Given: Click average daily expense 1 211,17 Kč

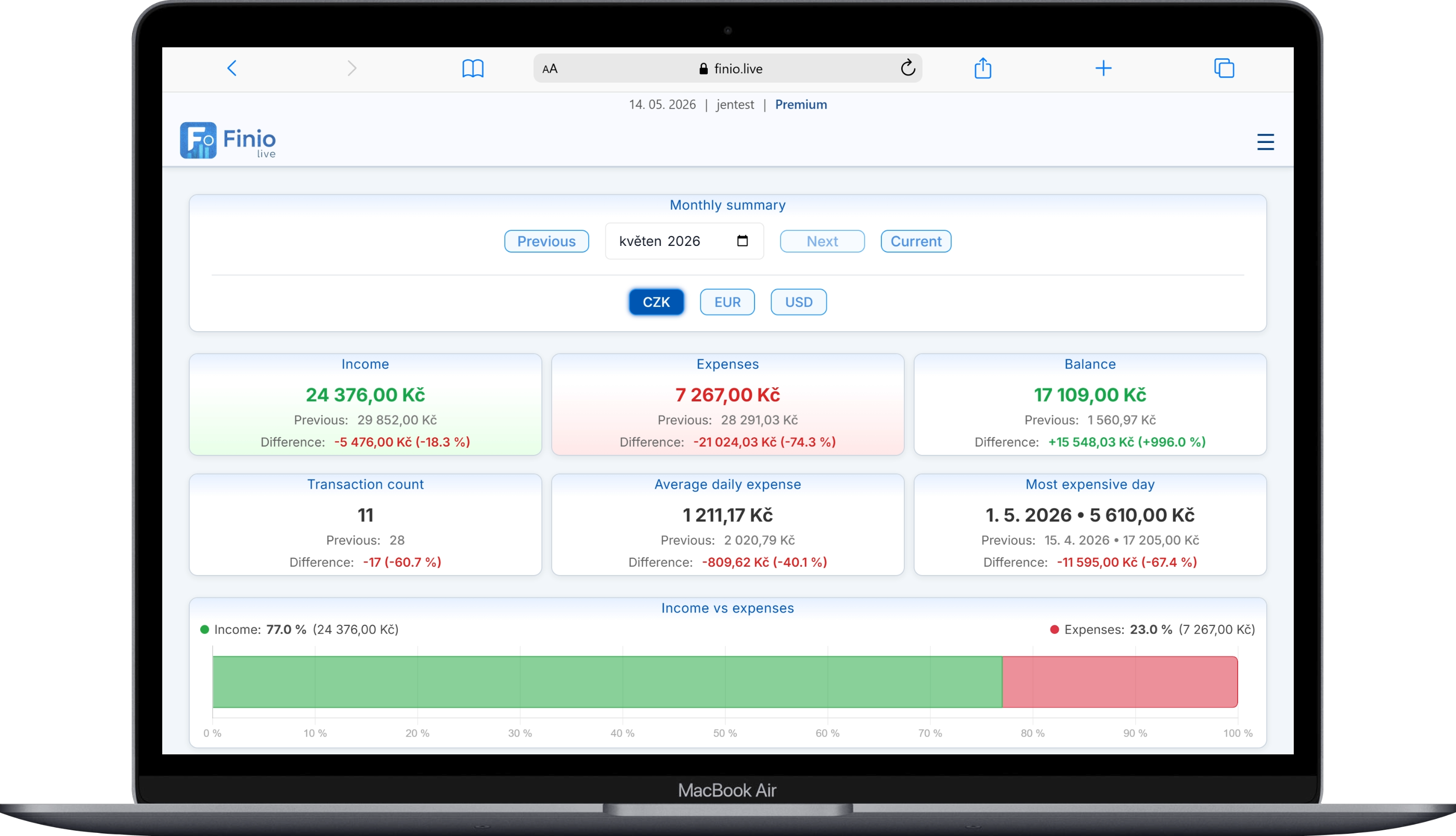Looking at the screenshot, I should coord(727,515).
